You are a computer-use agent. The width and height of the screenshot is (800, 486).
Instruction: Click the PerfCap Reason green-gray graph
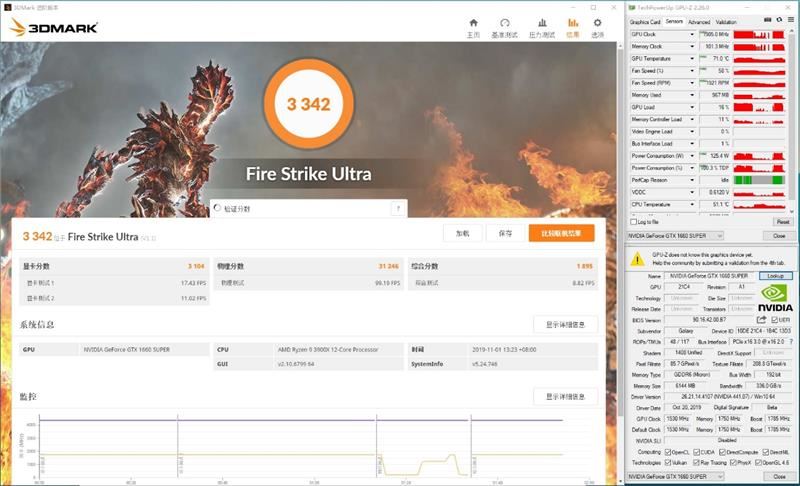(x=759, y=180)
